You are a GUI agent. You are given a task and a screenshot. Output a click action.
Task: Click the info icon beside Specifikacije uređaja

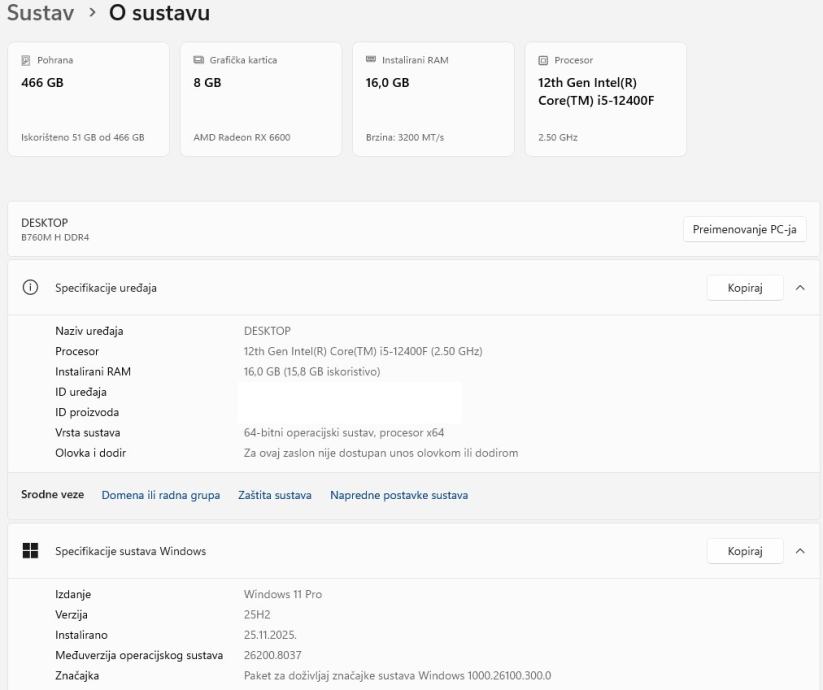[x=30, y=288]
